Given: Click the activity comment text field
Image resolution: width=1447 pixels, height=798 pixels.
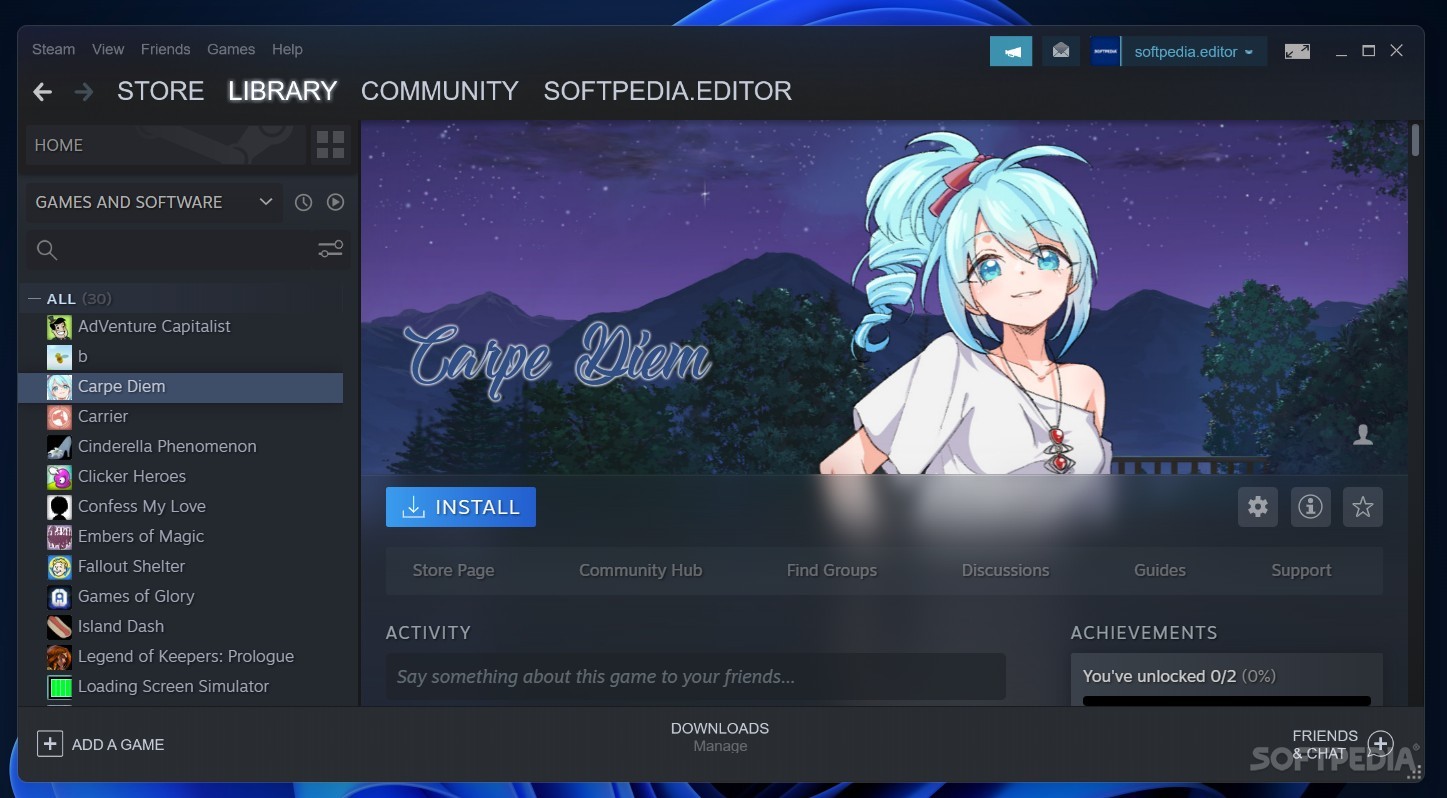Looking at the screenshot, I should [x=696, y=677].
